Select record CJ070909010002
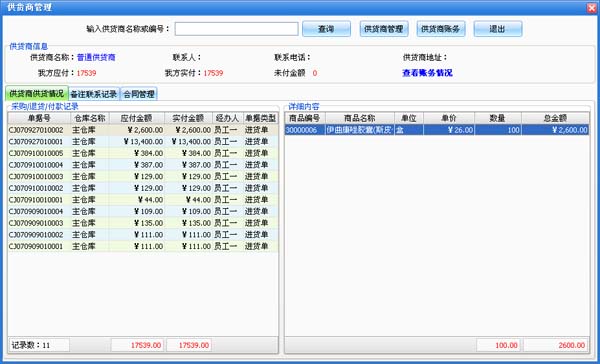 pos(143,235)
